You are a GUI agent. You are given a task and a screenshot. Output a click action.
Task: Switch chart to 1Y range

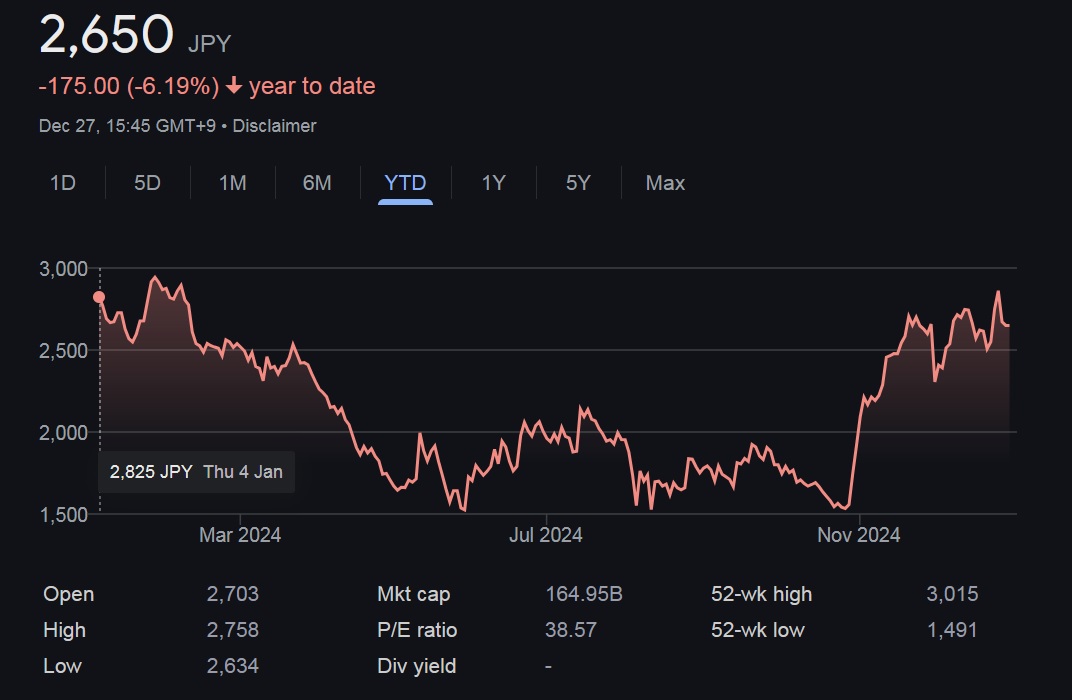[493, 183]
